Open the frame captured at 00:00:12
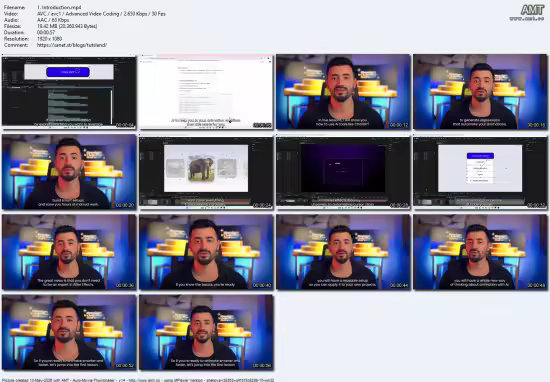550x382 pixels. pyautogui.click(x=343, y=92)
